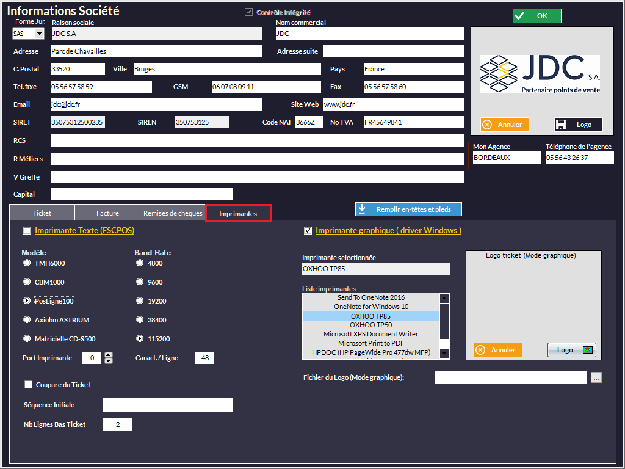Click the Logo button with floppy disk icon
625x469 pixels.
576,125
